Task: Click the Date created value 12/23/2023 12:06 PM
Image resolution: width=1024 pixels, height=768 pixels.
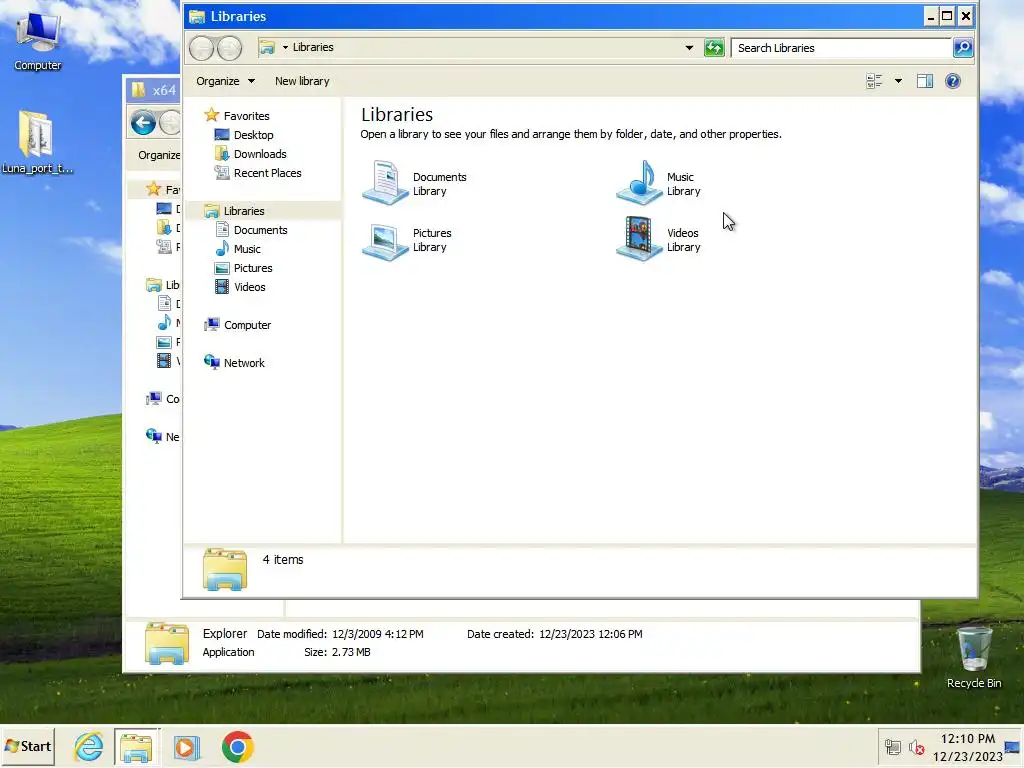Action: click(x=590, y=633)
